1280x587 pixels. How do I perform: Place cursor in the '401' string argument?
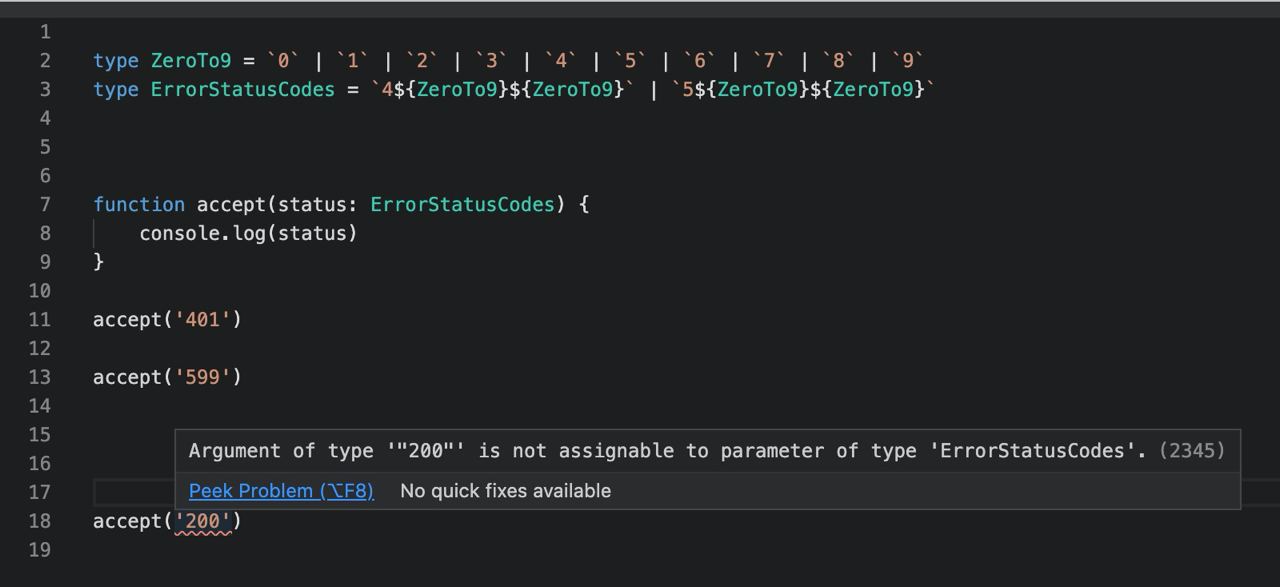204,320
